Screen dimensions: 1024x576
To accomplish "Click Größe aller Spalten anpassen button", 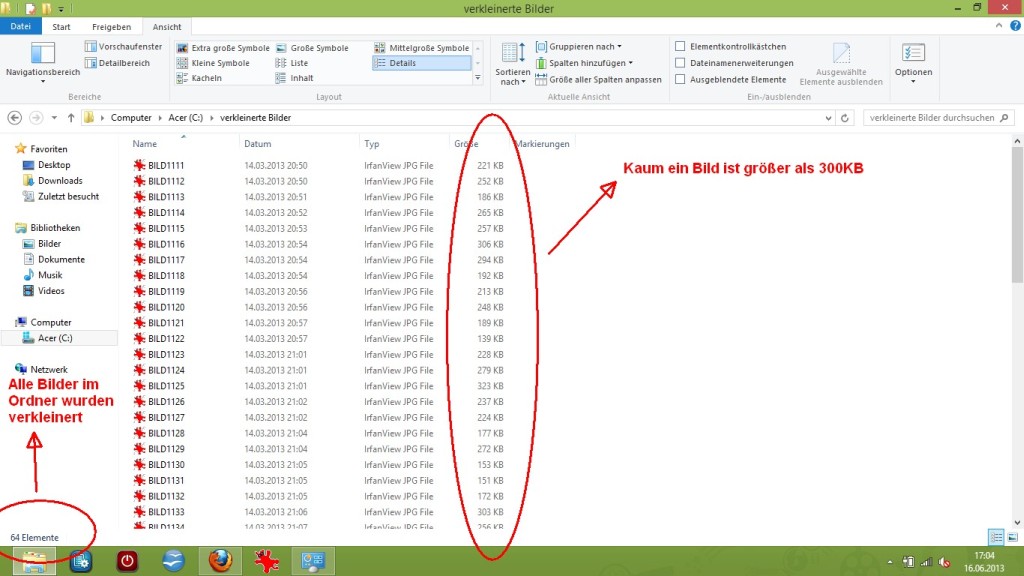I will 598,79.
